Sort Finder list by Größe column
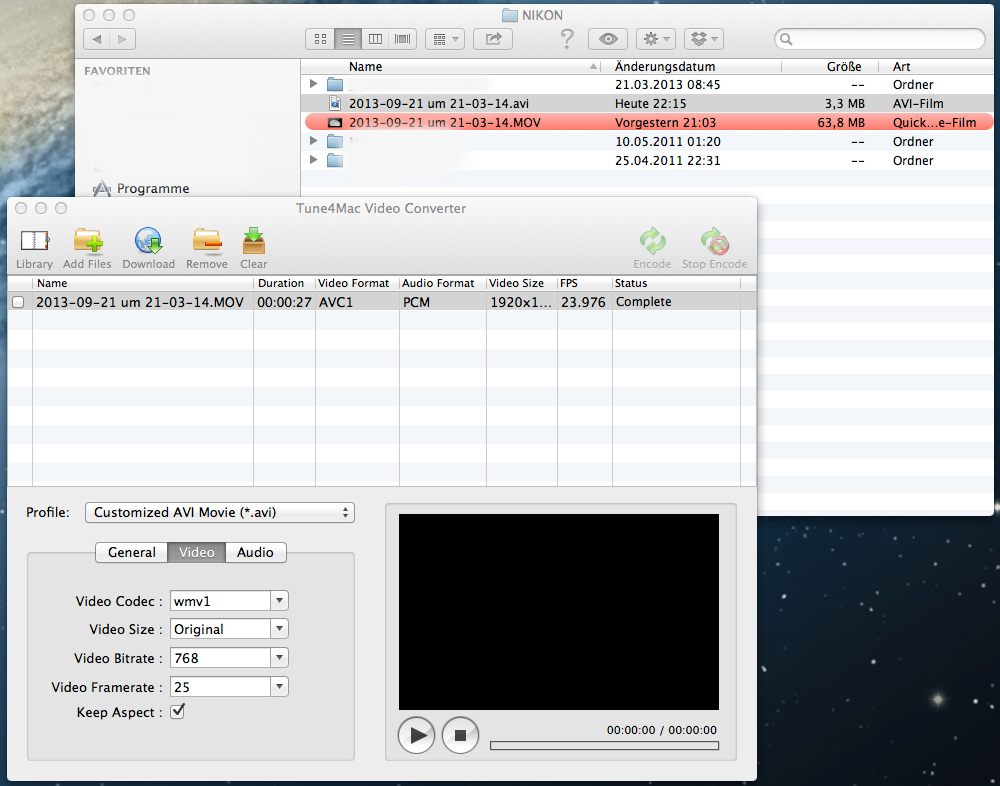The image size is (1000, 786). pyautogui.click(x=830, y=66)
